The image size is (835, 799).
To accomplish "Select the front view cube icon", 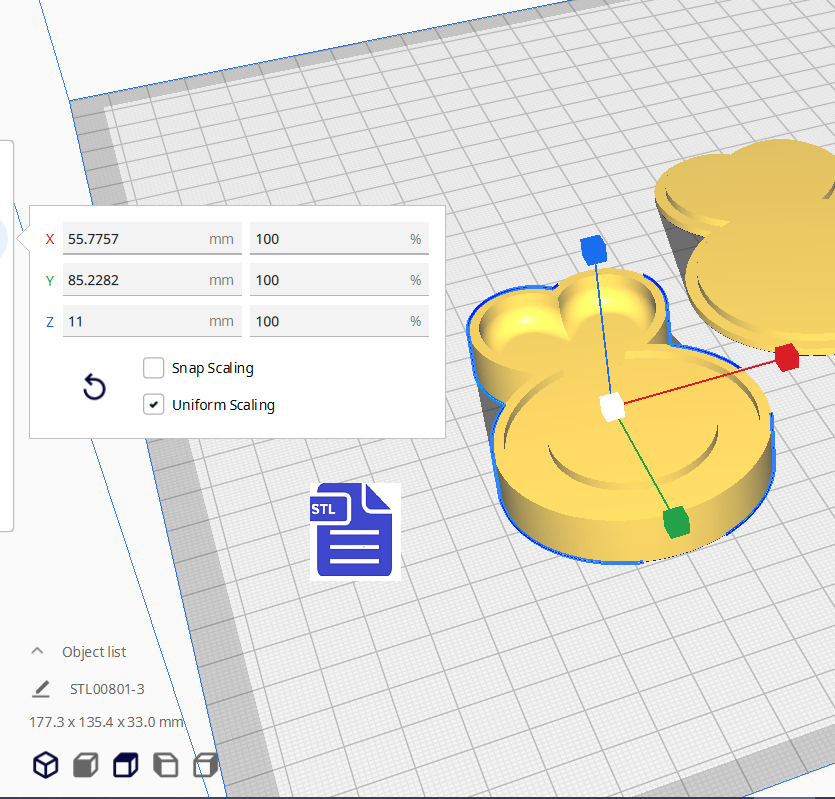I will (85, 766).
